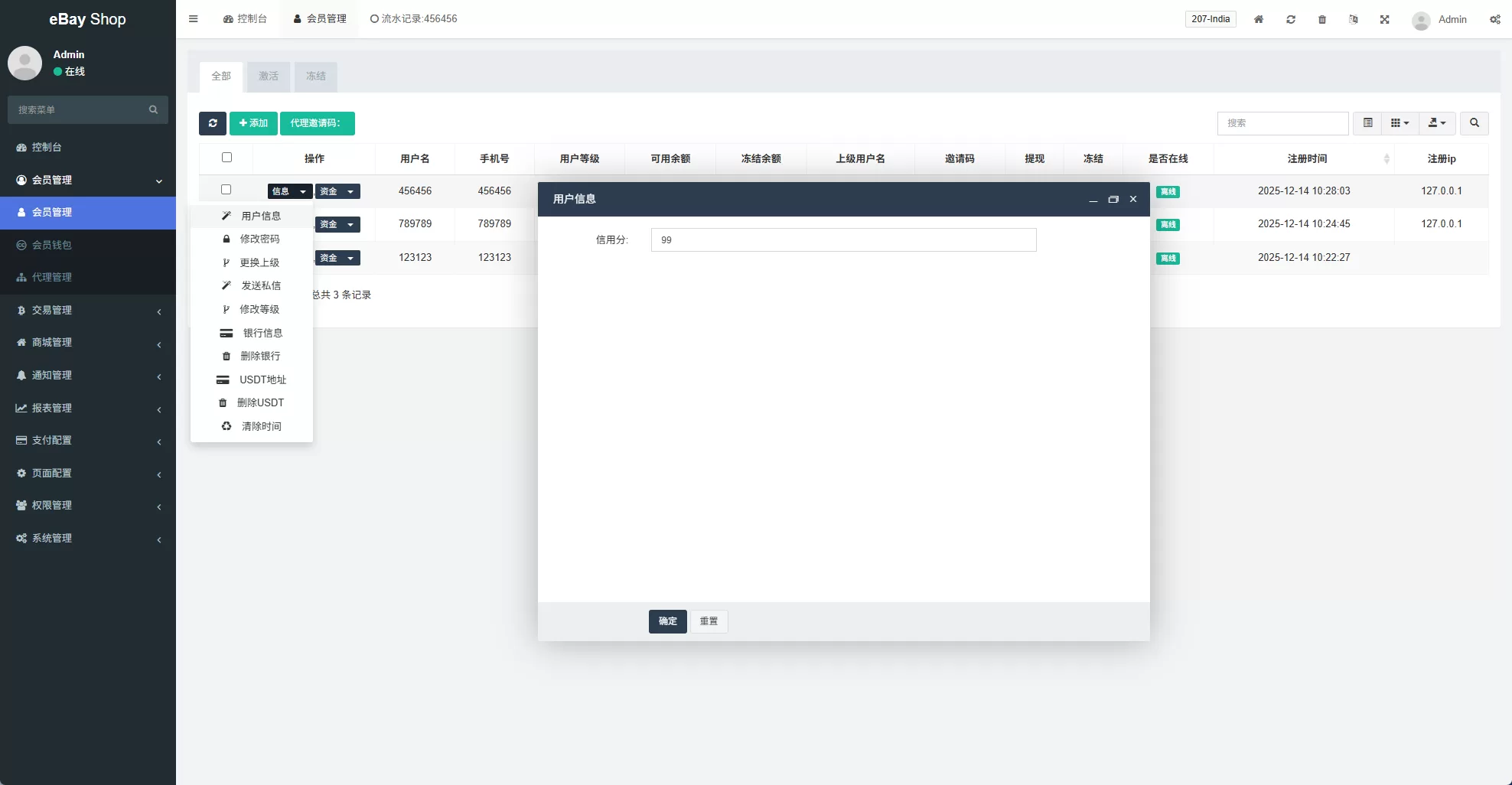The image size is (1512, 785).
Task: Click the trash icon to clear cache
Action: [1321, 19]
